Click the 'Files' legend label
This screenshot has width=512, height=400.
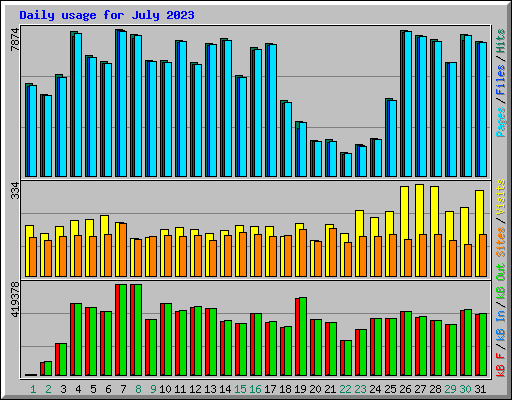point(501,79)
